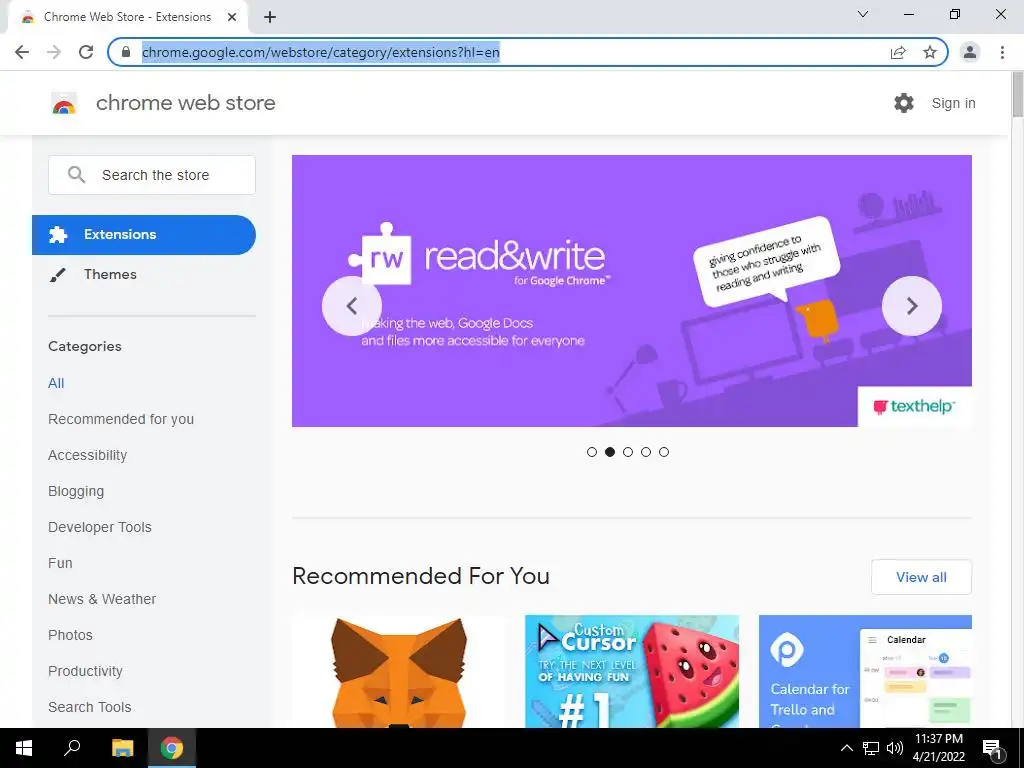Open the volume tray icon
The image size is (1024, 768).
click(x=895, y=748)
